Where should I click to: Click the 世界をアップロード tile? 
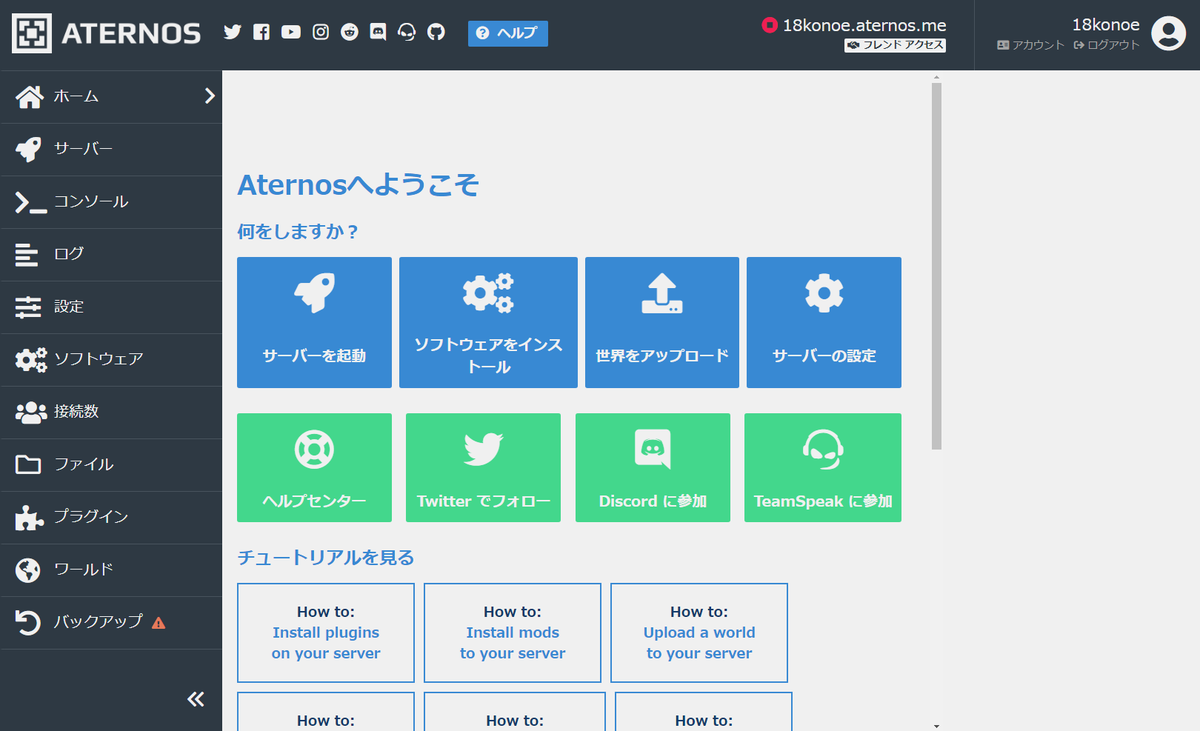click(x=662, y=322)
